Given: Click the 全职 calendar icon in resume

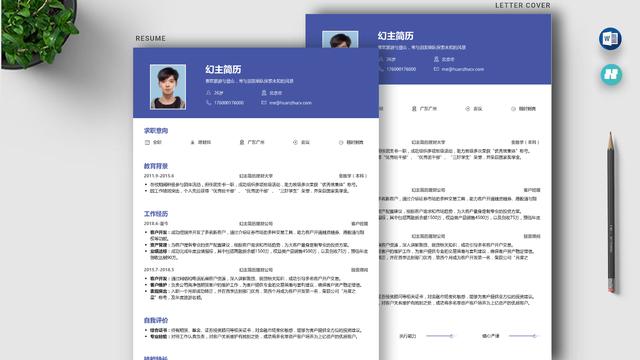Looking at the screenshot, I should (147, 142).
